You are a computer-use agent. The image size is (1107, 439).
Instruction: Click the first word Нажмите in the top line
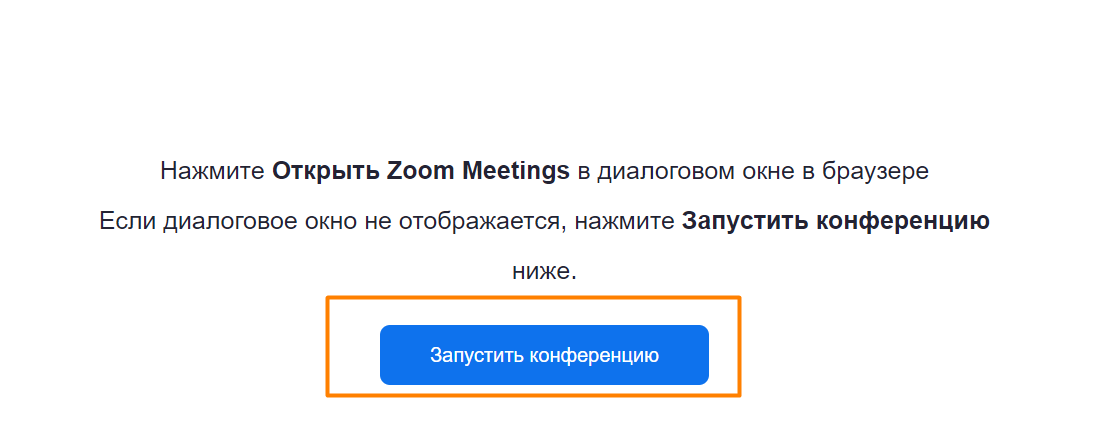click(212, 171)
